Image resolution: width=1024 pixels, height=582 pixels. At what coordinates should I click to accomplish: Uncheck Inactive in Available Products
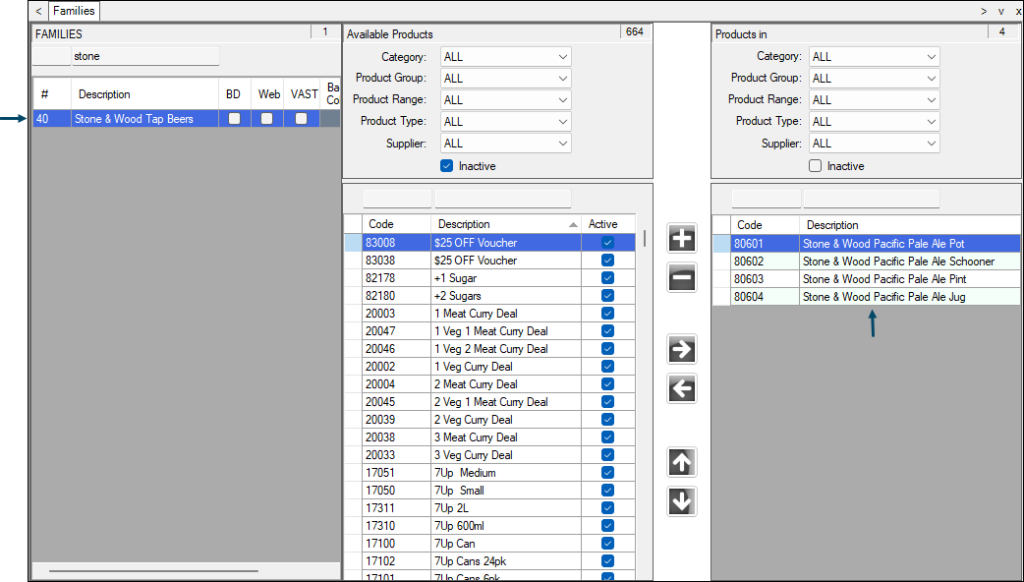(447, 166)
